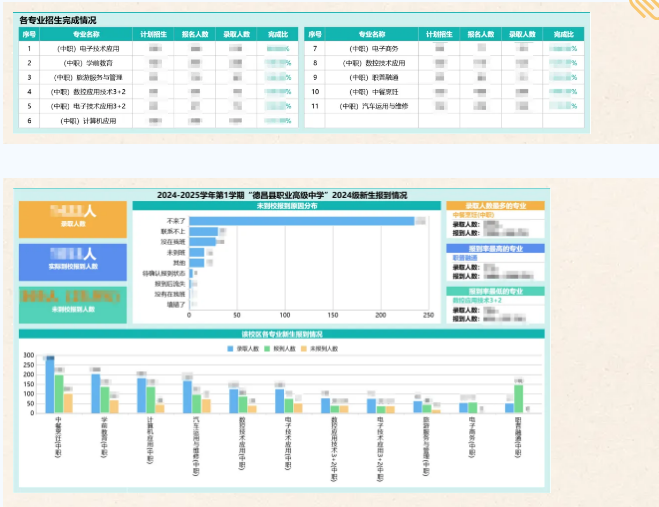Click the 报到率最低的专业 panel header
The image size is (659, 507).
coord(494,290)
